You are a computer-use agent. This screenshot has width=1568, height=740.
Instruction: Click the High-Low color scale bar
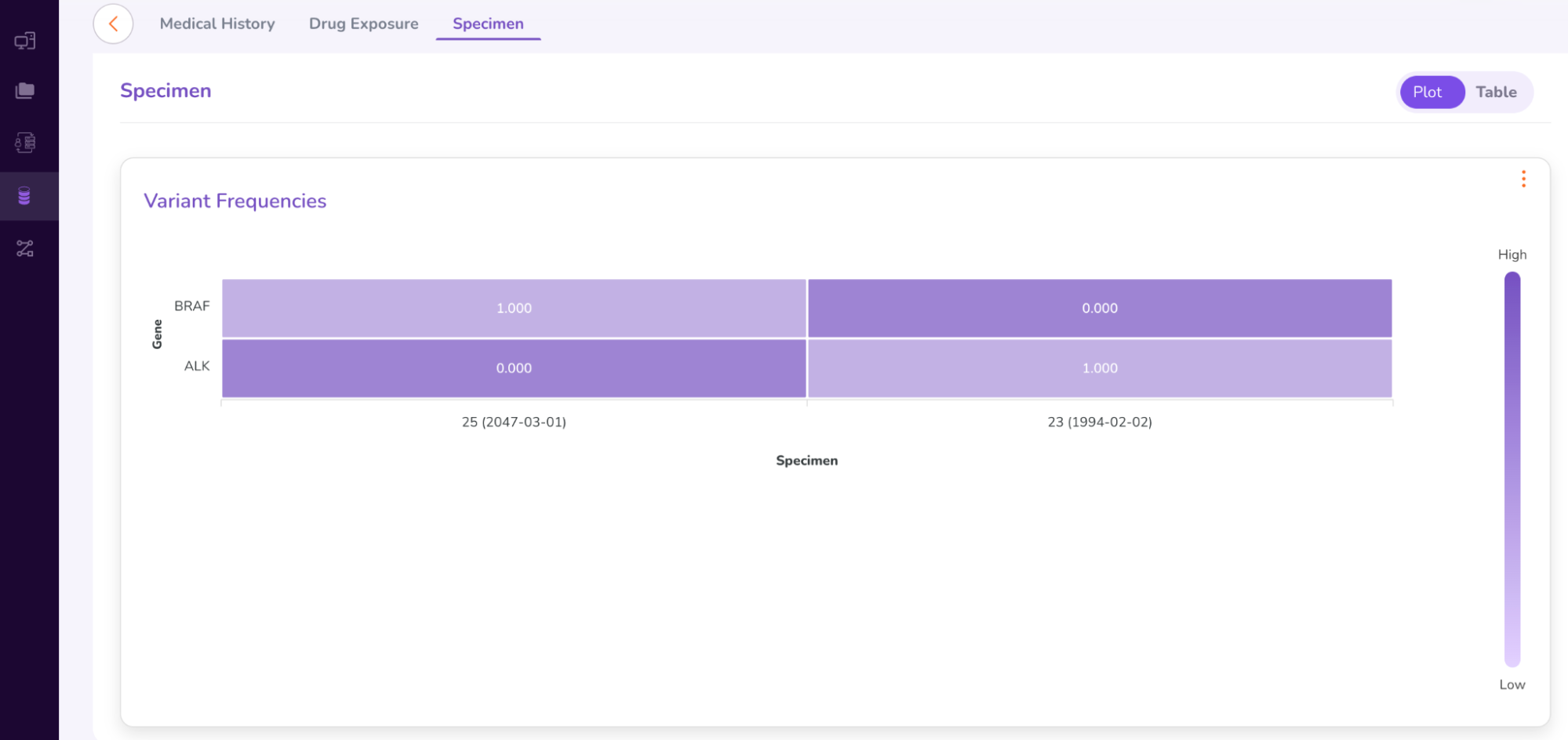point(1512,469)
